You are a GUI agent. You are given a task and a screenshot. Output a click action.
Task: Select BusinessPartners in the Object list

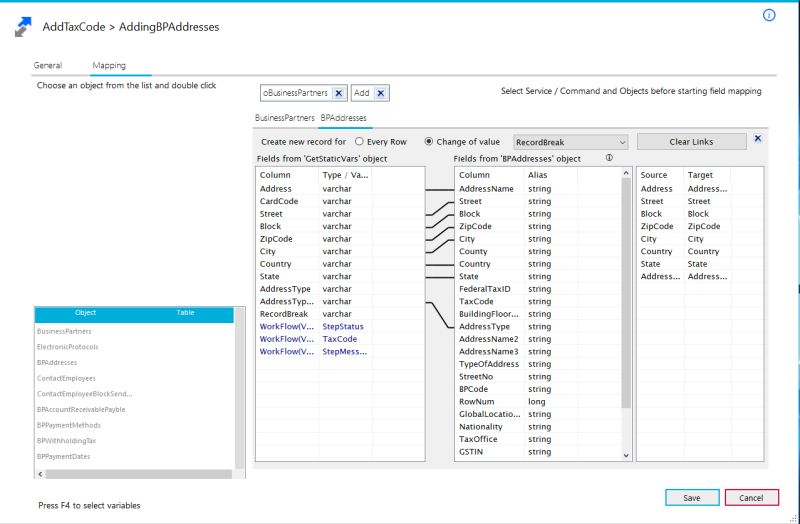tap(64, 331)
